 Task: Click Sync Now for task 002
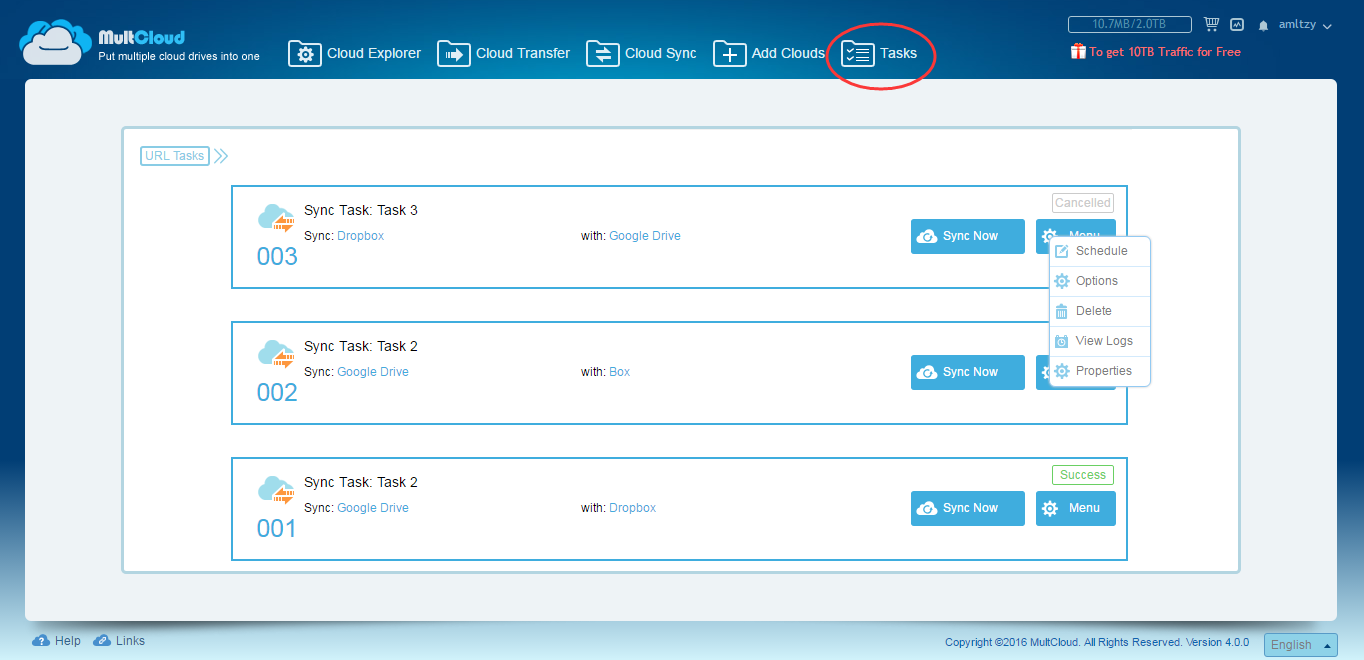click(x=968, y=372)
